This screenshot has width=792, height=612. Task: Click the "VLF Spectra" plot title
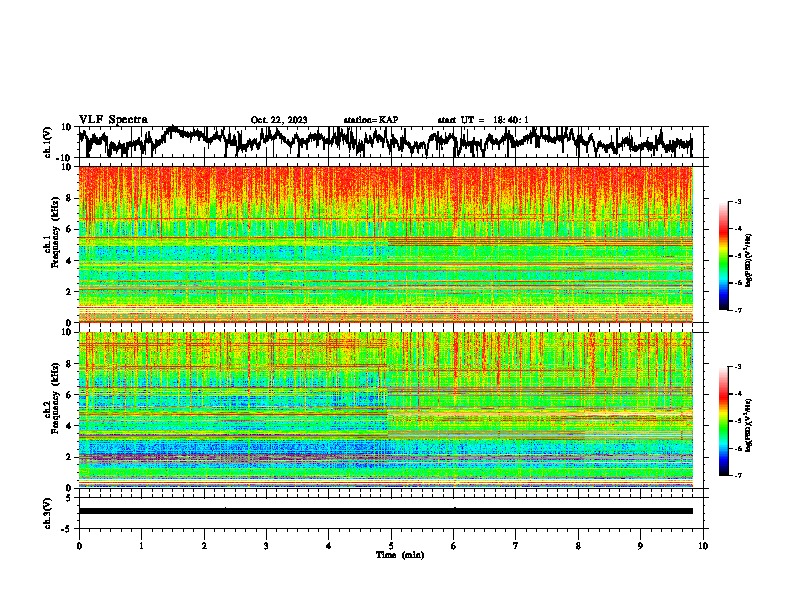(x=113, y=119)
